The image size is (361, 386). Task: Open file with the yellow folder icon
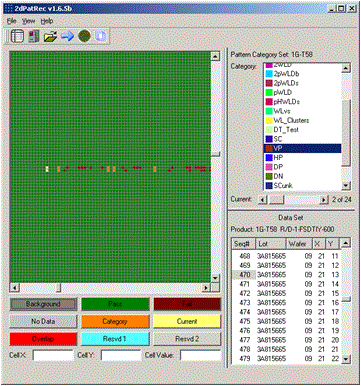pyautogui.click(x=50, y=36)
